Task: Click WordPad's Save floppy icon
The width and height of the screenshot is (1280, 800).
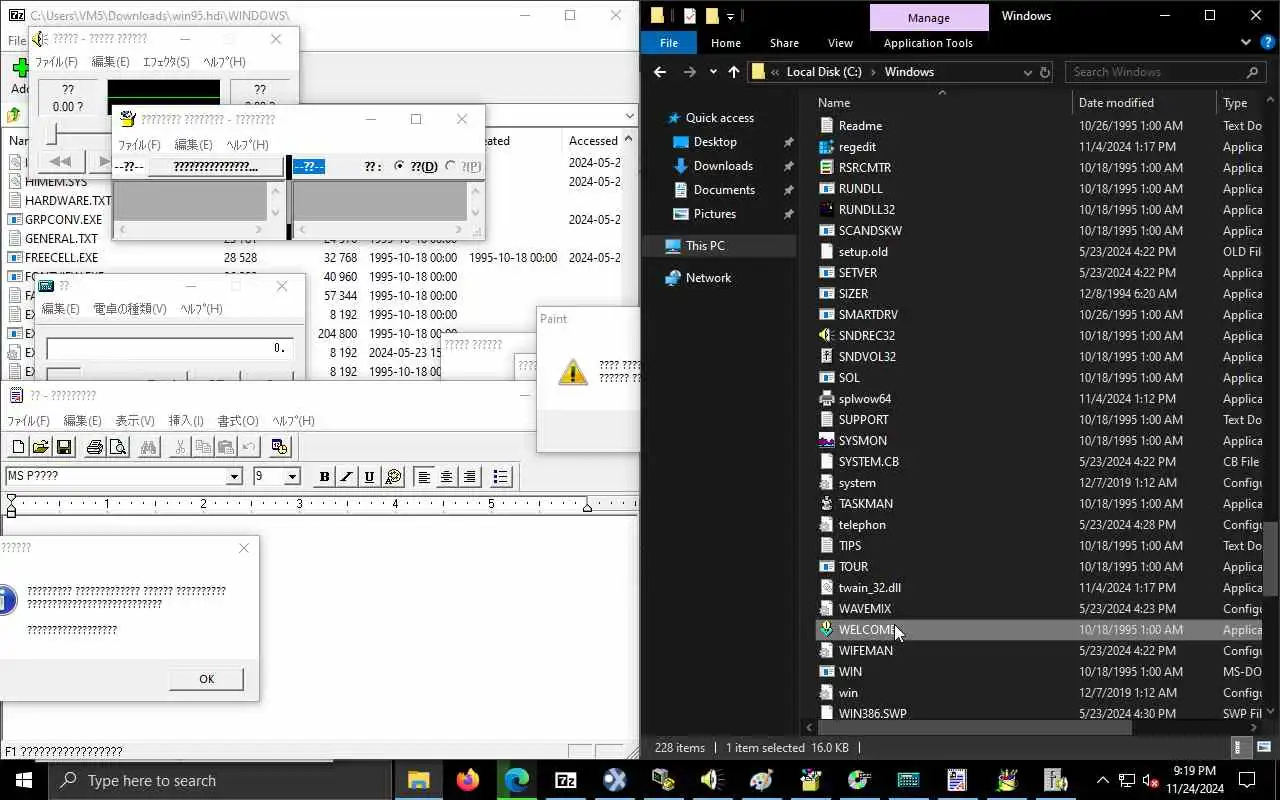Action: click(64, 447)
